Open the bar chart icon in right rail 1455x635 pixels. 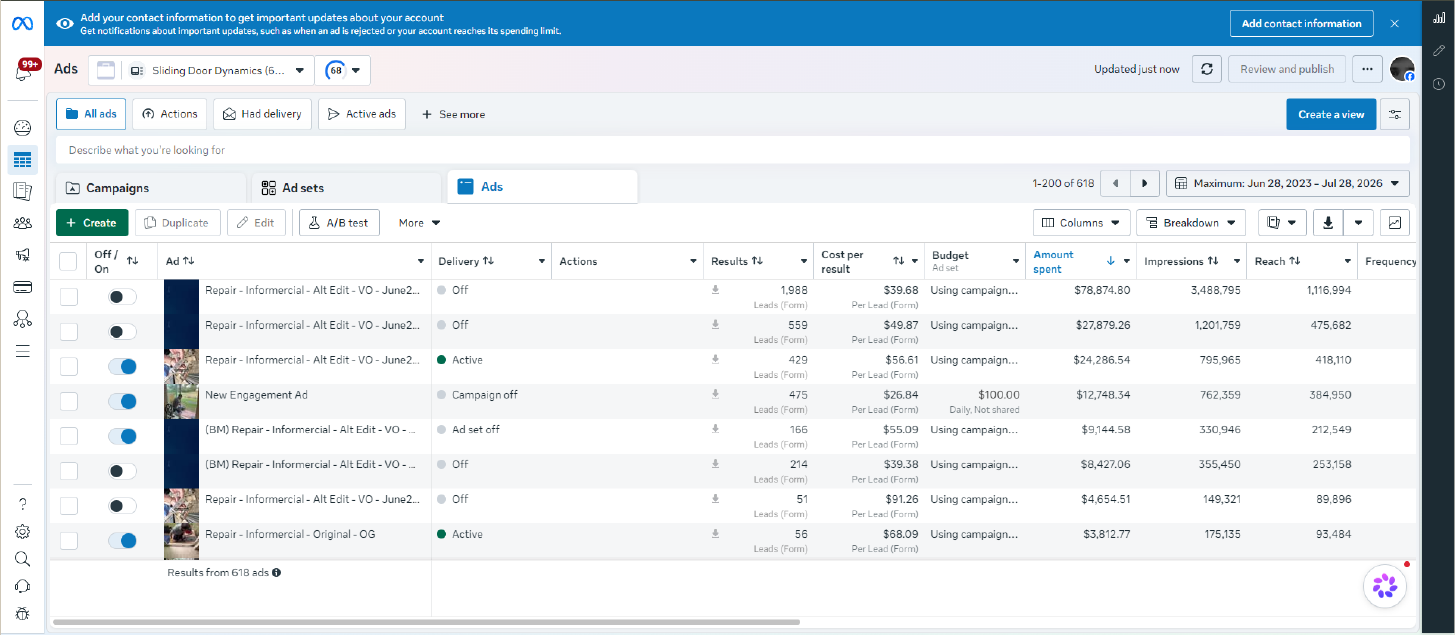pos(1438,17)
